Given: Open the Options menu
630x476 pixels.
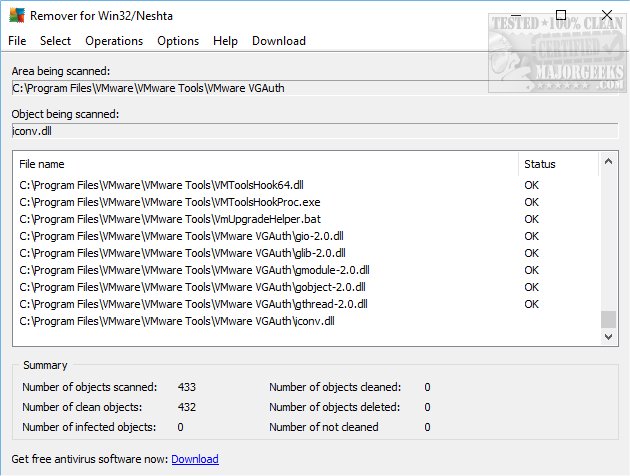Looking at the screenshot, I should (178, 41).
